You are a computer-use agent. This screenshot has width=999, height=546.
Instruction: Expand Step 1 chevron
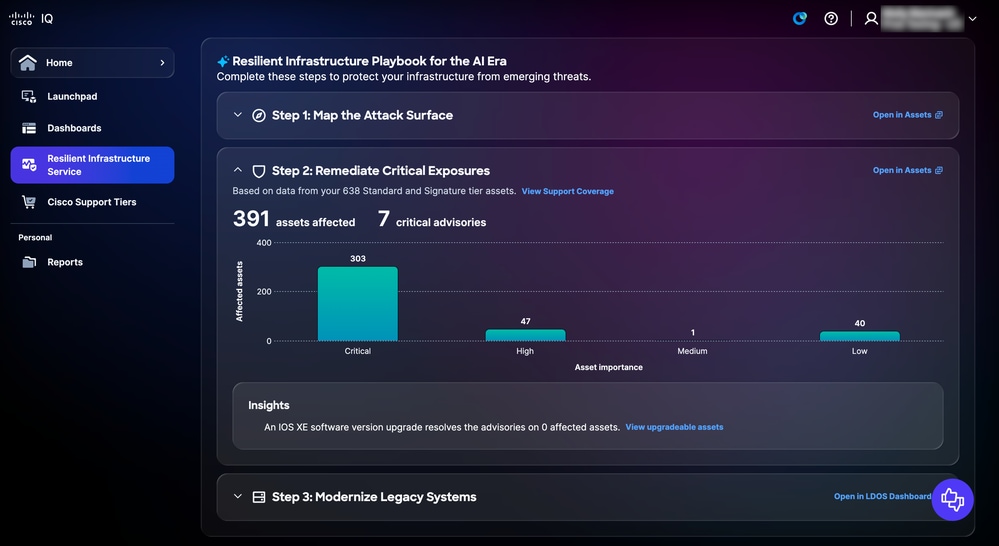click(x=238, y=115)
